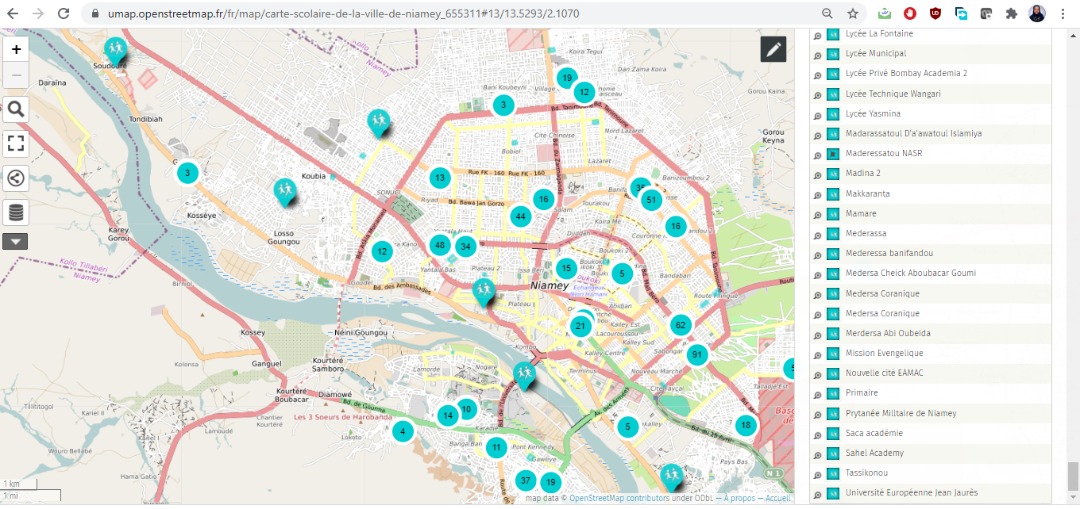Select Makkaranta in the schools list
The image size is (1080, 509).
(x=867, y=194)
